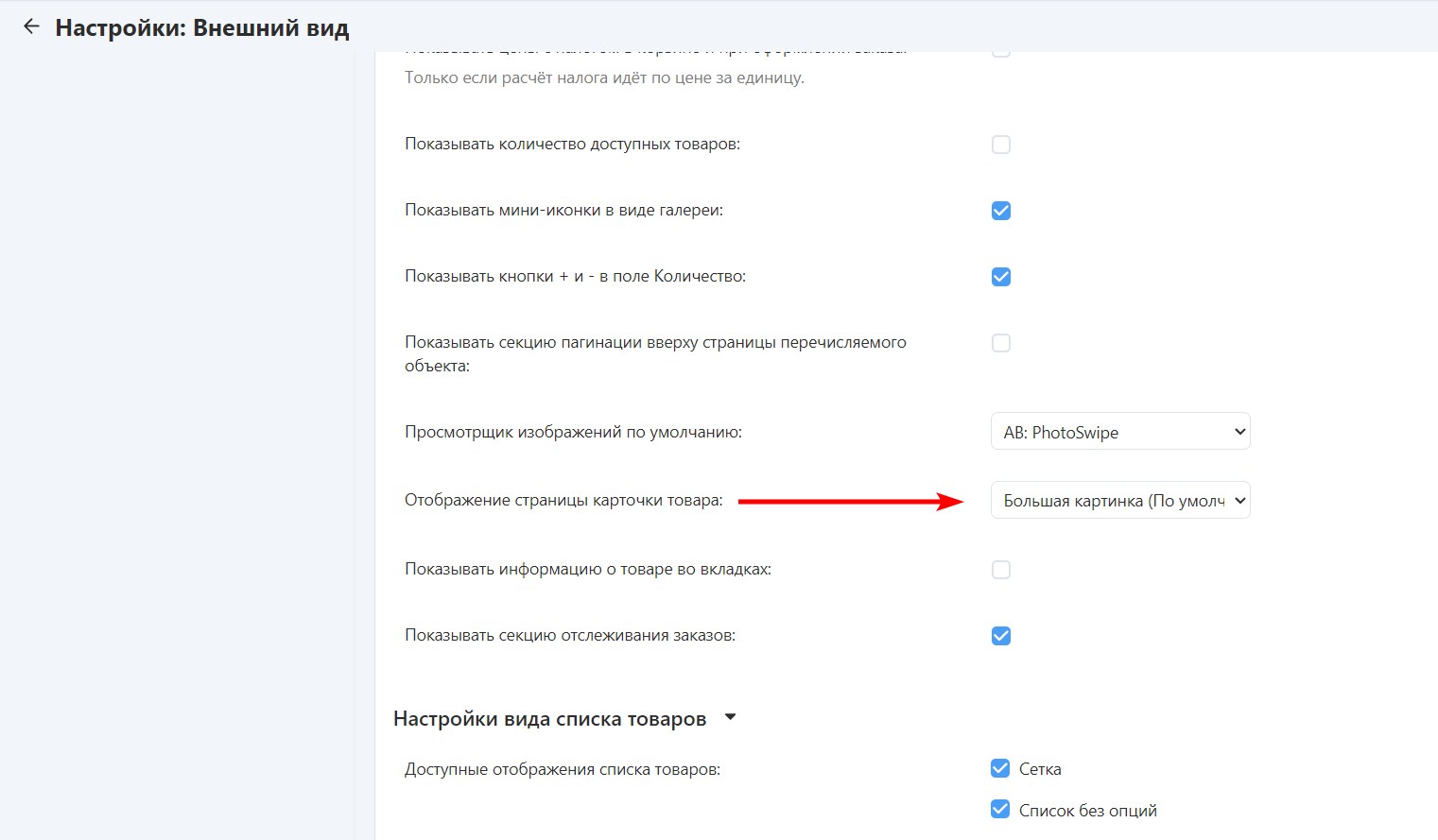Click 'Просмотрщик изображений по умолчанию' label

573,432
